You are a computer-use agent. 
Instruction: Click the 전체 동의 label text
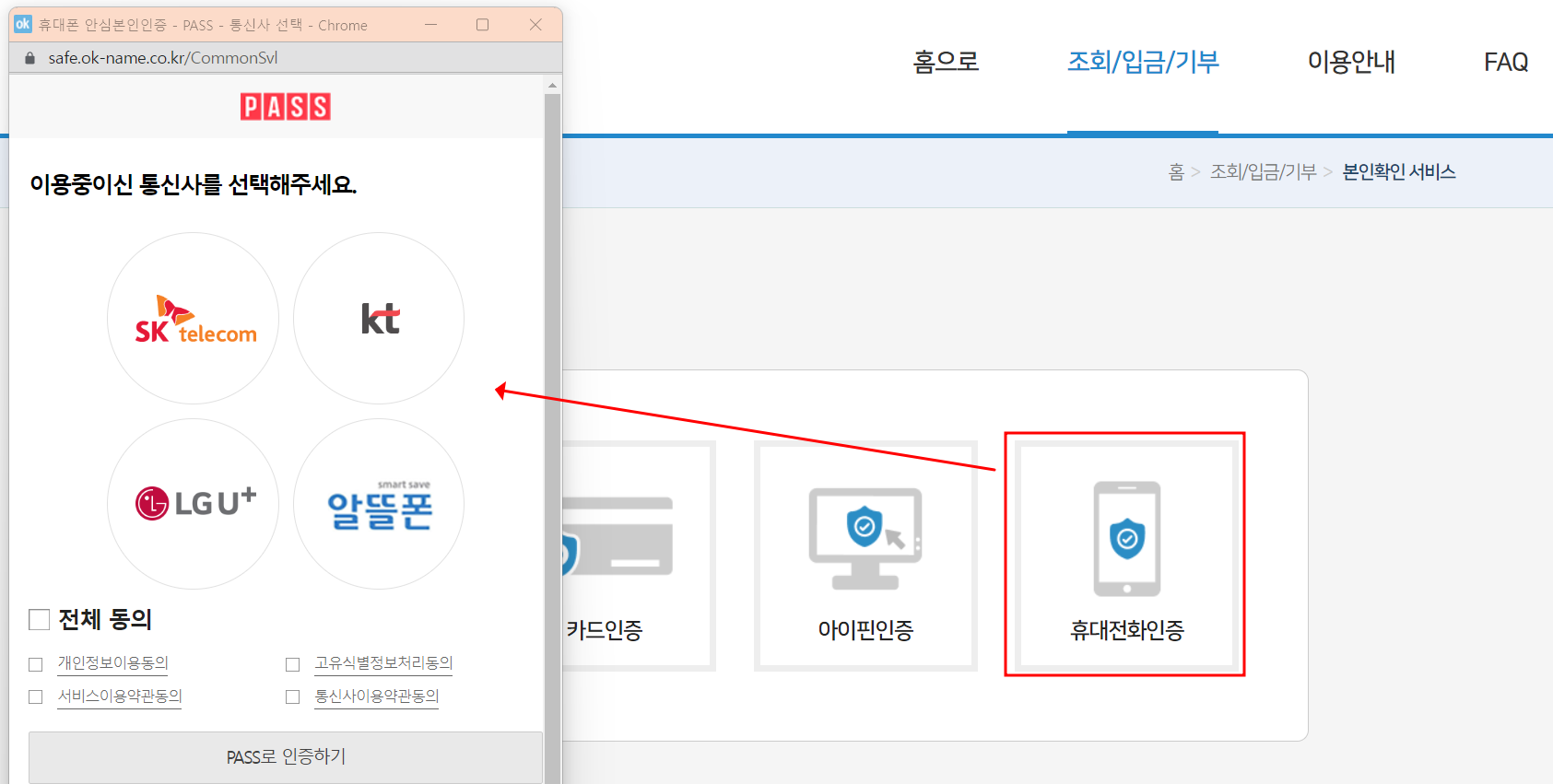point(105,619)
